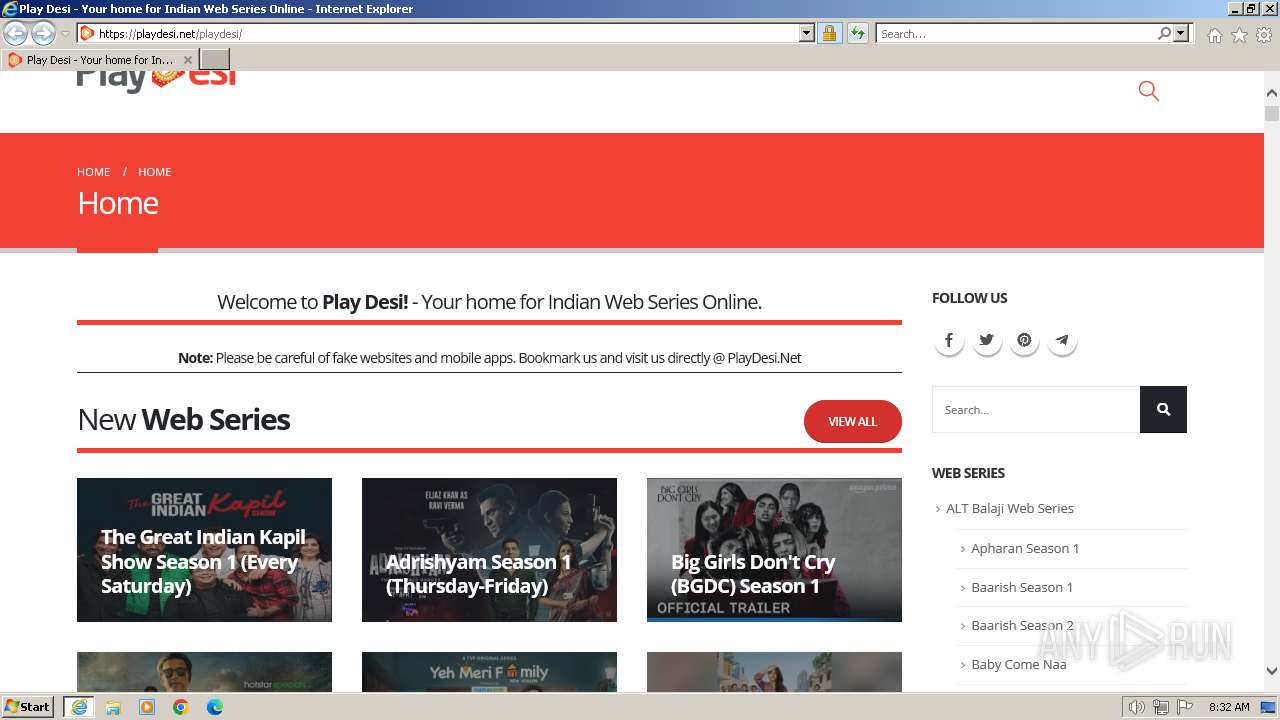Refresh the page with refresh icon
Screen dimensions: 1280x720
click(x=857, y=33)
